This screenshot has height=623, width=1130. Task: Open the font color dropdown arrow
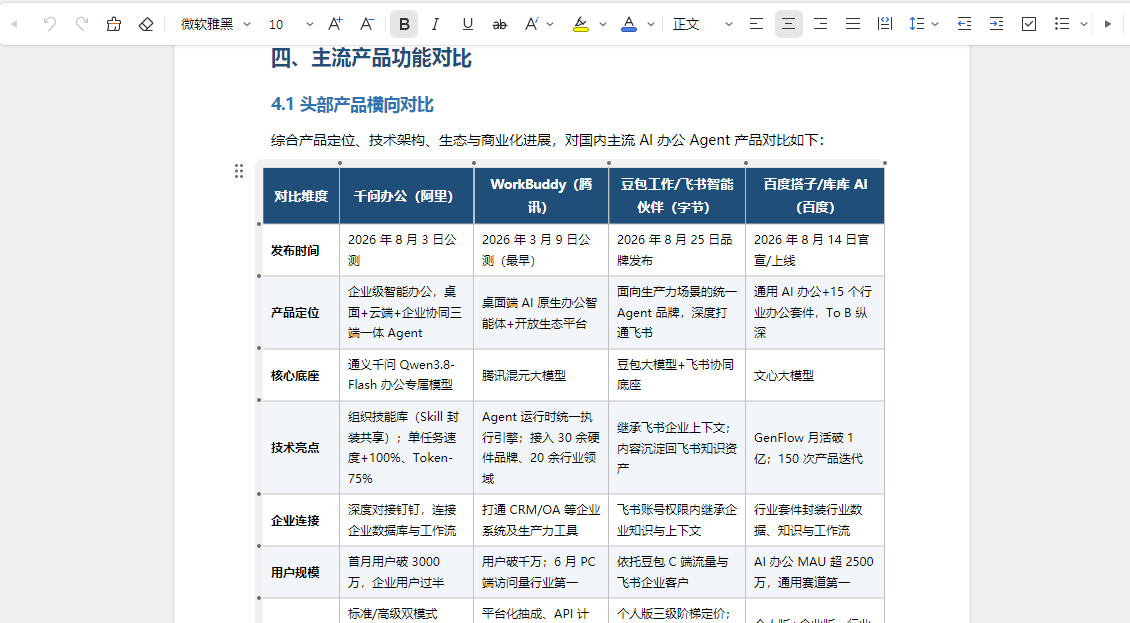(x=651, y=25)
